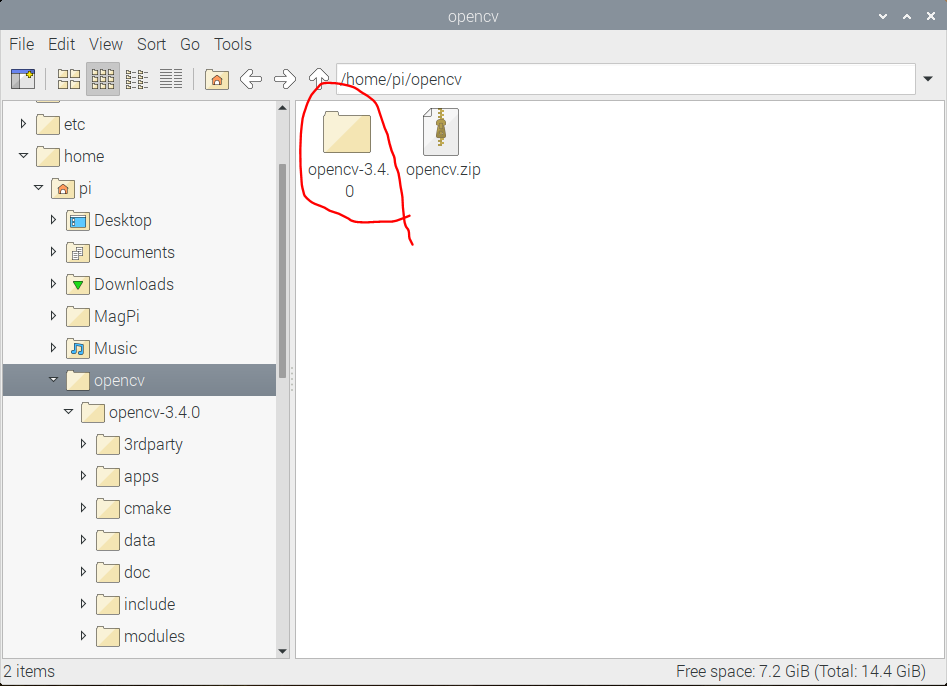The height and width of the screenshot is (686, 947).
Task: Open the Edit menu
Action: coord(62,44)
